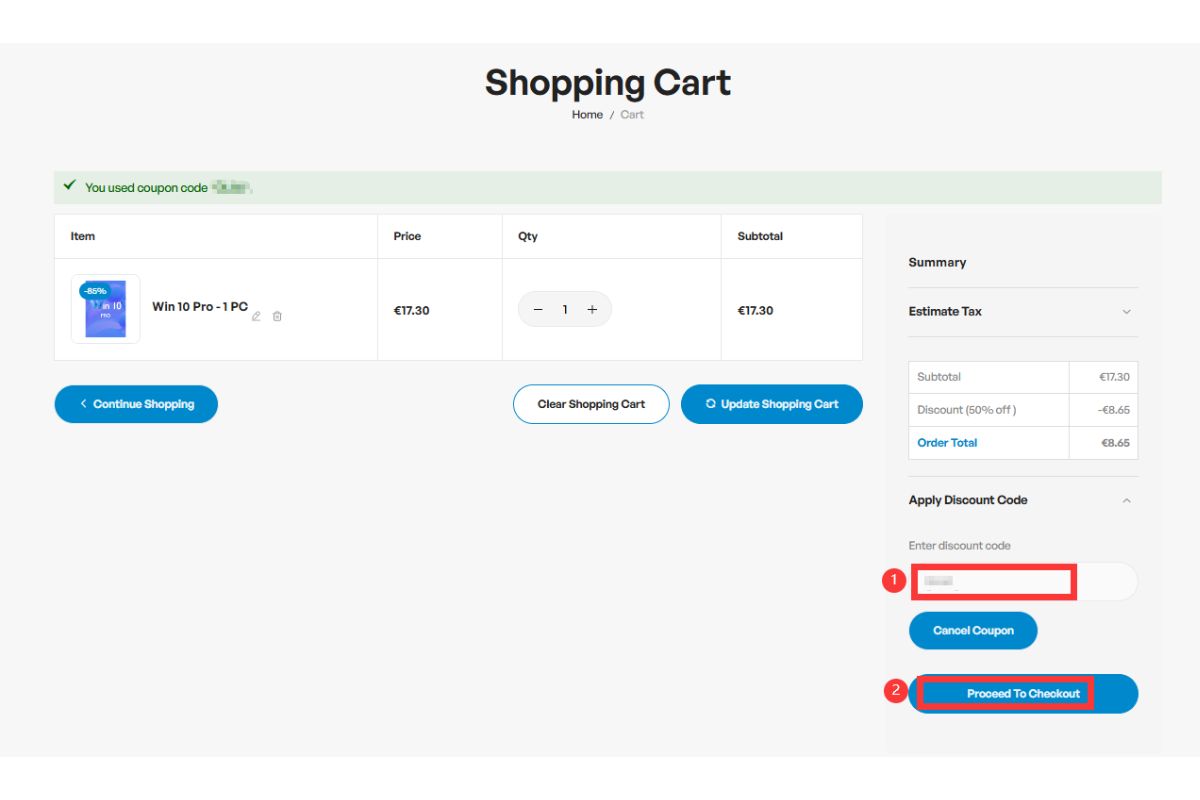This screenshot has width=1200, height=800.
Task: Click the Estimate Tax section label
Action: pos(945,312)
